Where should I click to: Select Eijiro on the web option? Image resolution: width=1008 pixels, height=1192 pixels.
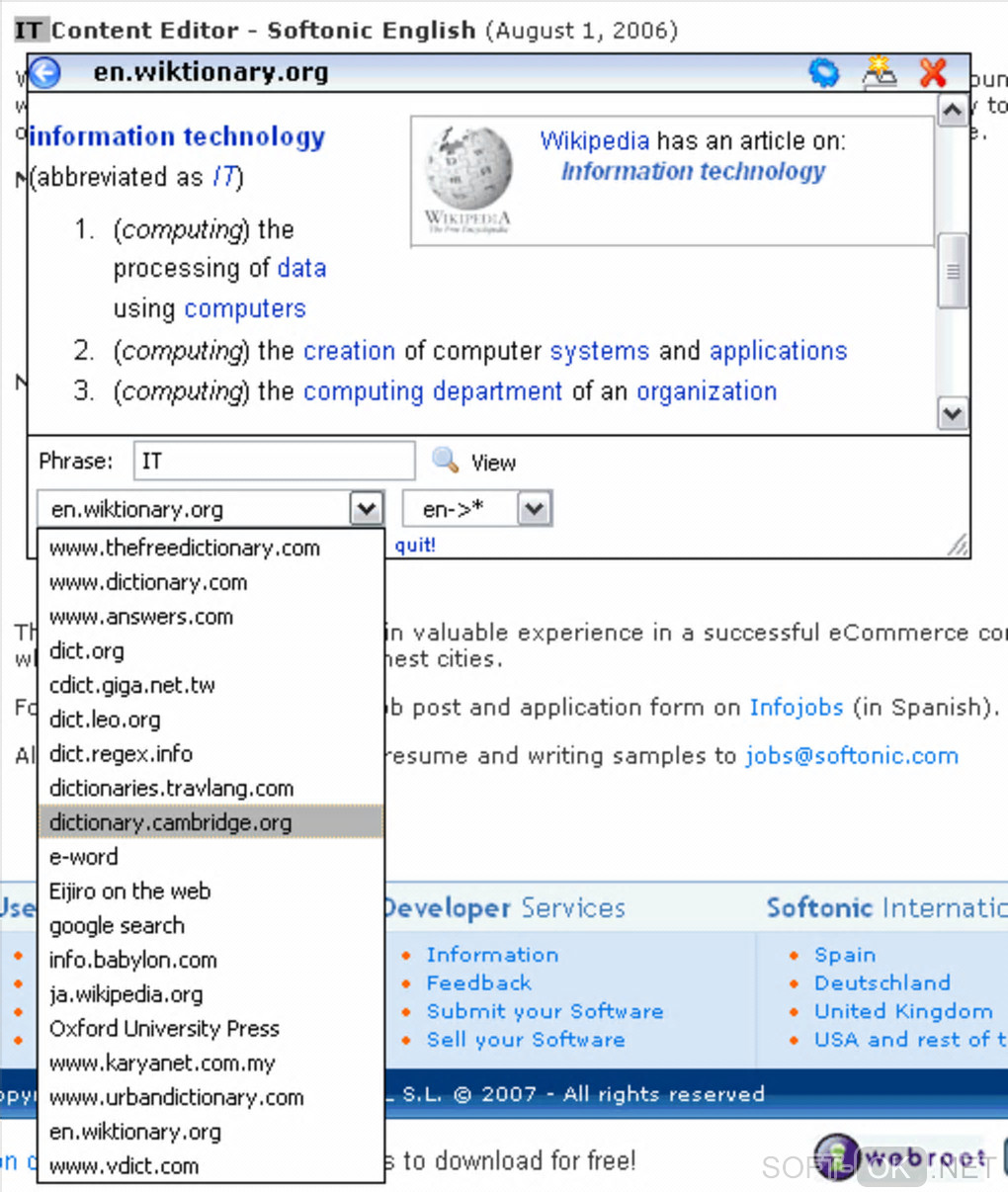point(210,891)
